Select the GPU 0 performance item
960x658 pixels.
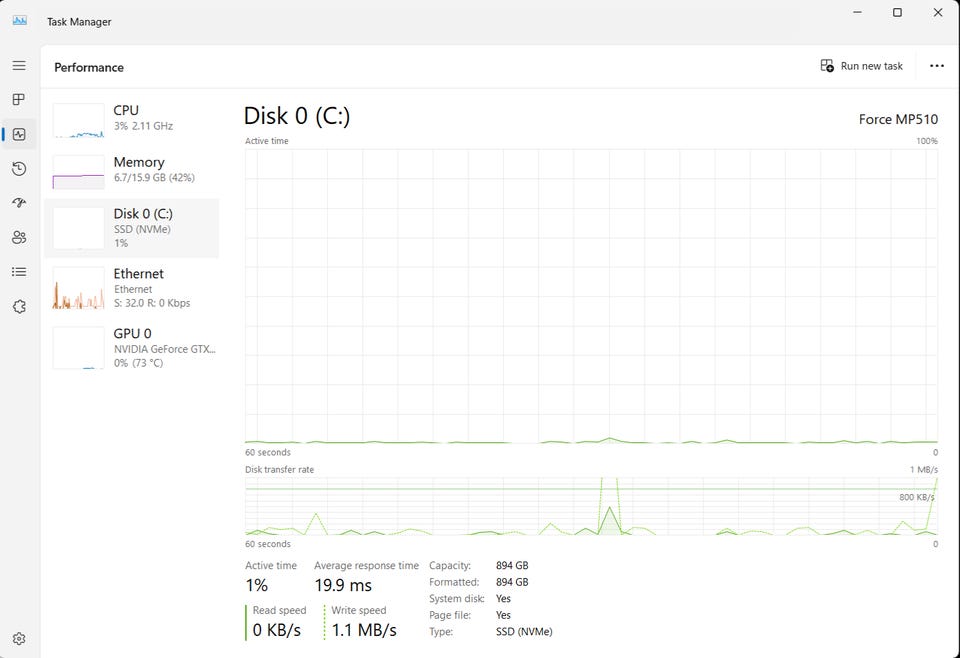click(x=132, y=348)
